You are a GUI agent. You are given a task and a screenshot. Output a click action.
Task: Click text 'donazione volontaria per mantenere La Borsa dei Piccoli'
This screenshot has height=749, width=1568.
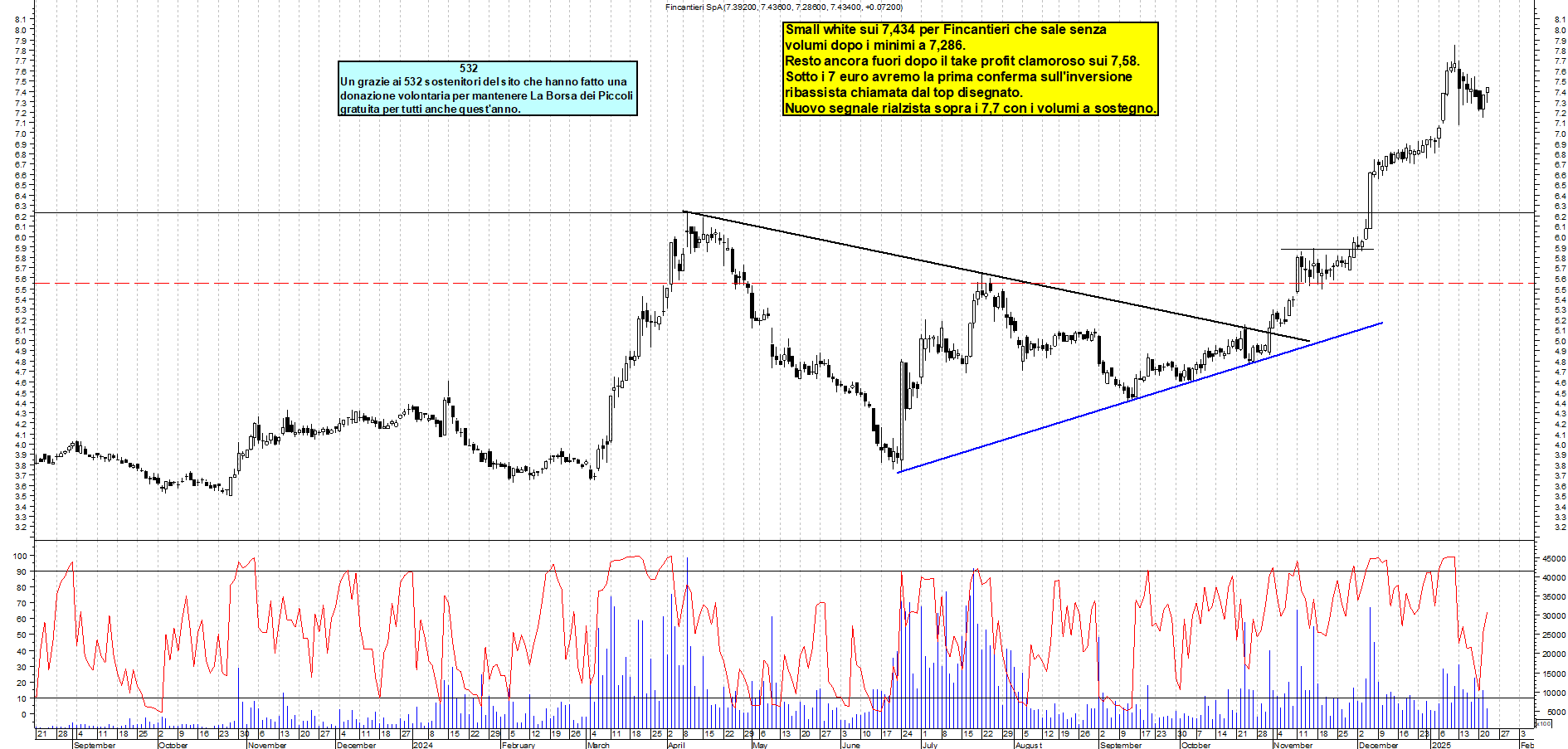pyautogui.click(x=486, y=95)
